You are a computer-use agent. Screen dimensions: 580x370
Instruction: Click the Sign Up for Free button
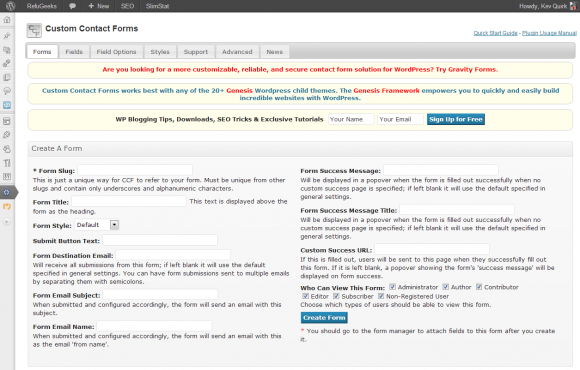(456, 119)
